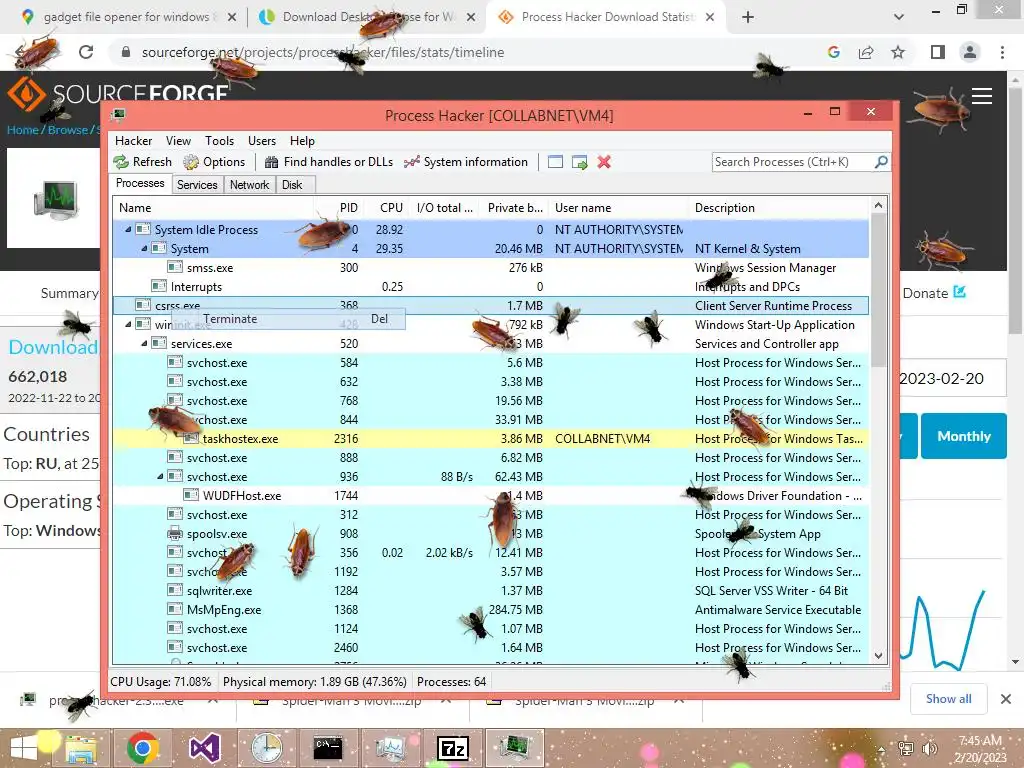1024x768 pixels.
Task: Open the Hacker menu
Action: 133,140
